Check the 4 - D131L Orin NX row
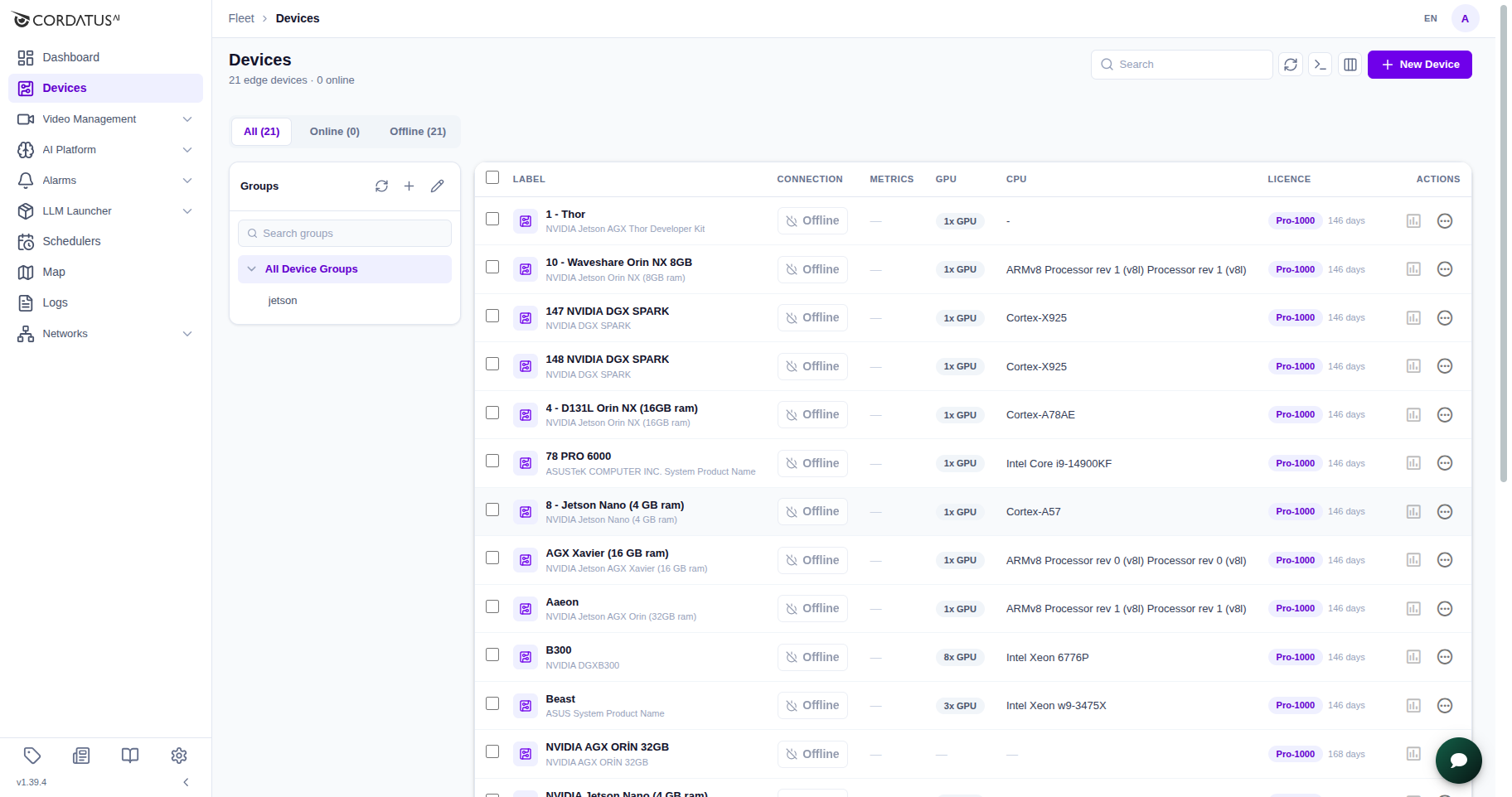The image size is (1512, 797). (x=492, y=413)
